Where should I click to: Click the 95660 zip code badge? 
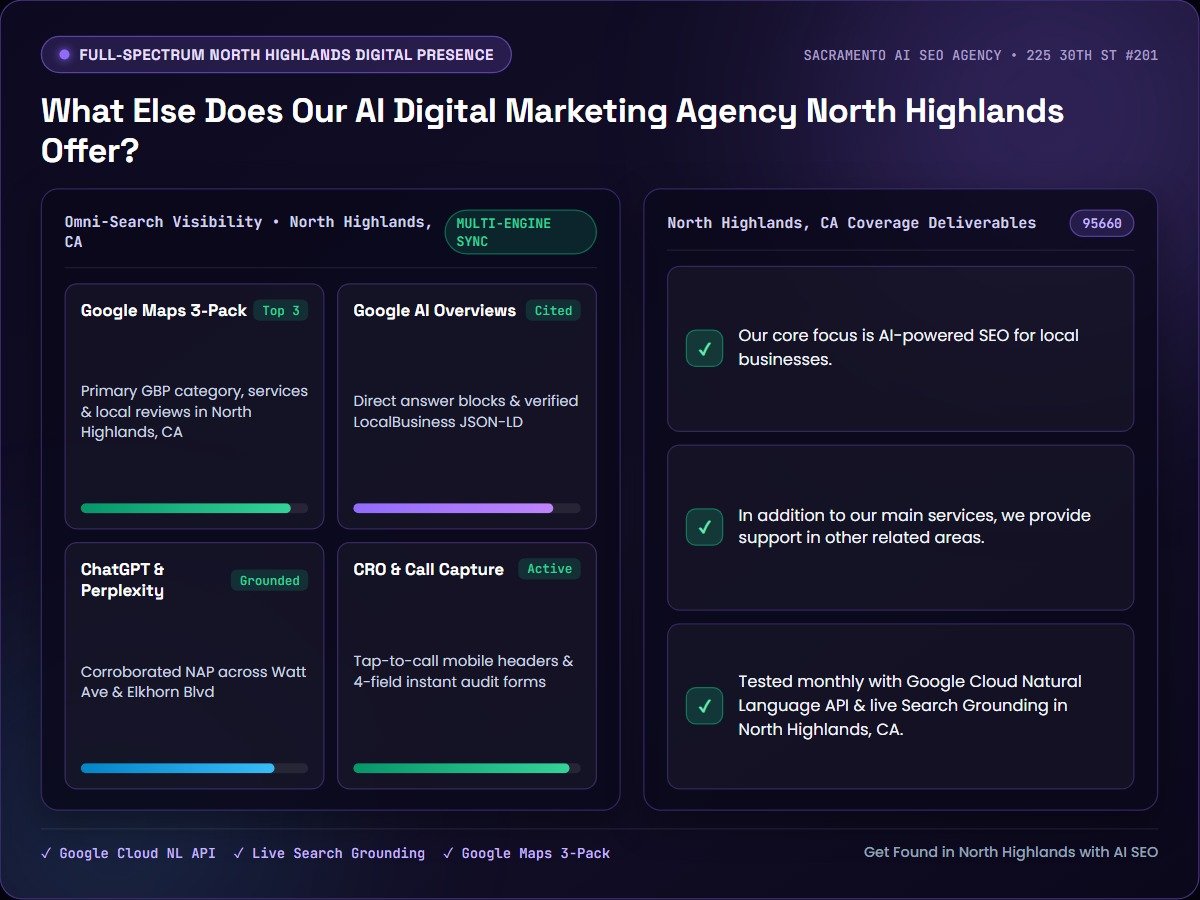[1102, 224]
